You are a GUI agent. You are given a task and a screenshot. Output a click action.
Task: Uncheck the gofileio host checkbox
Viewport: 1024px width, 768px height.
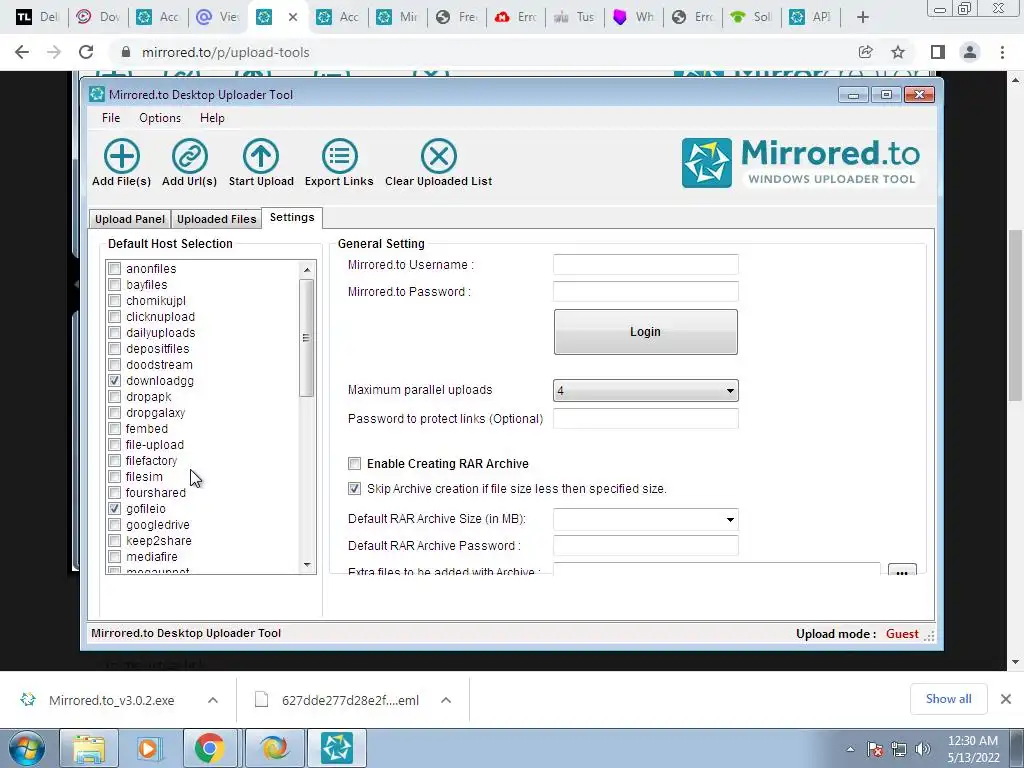point(114,509)
